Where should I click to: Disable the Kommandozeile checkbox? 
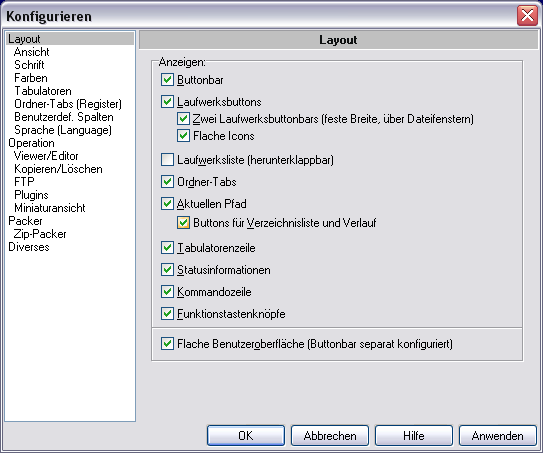(167, 292)
